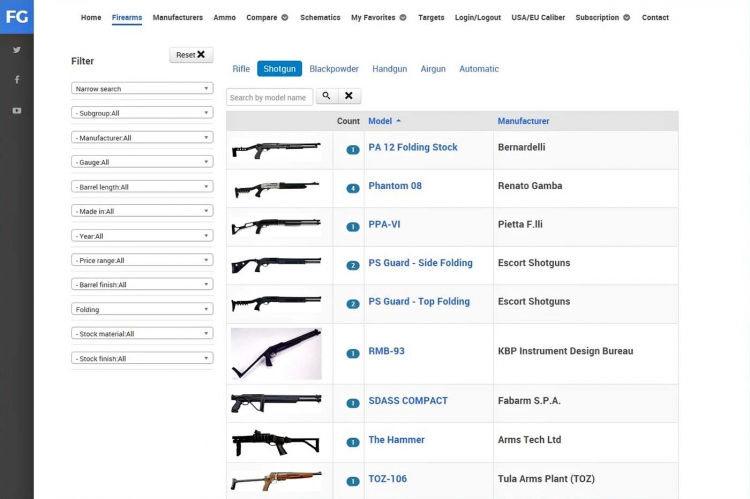The width and height of the screenshot is (750, 499).
Task: Select the Shotgun tab
Action: [x=279, y=69]
